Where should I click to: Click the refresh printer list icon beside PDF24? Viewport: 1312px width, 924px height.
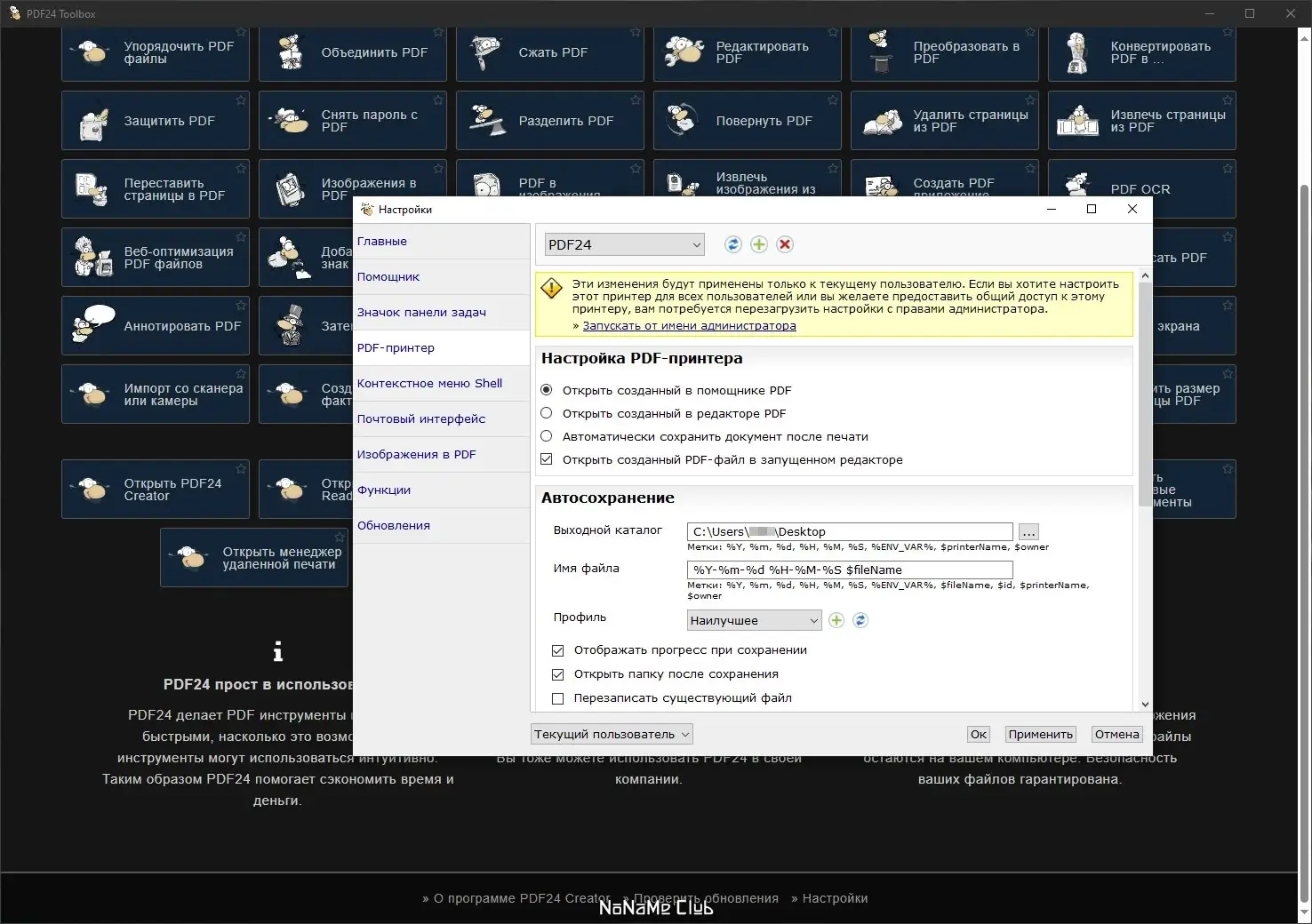tap(733, 244)
